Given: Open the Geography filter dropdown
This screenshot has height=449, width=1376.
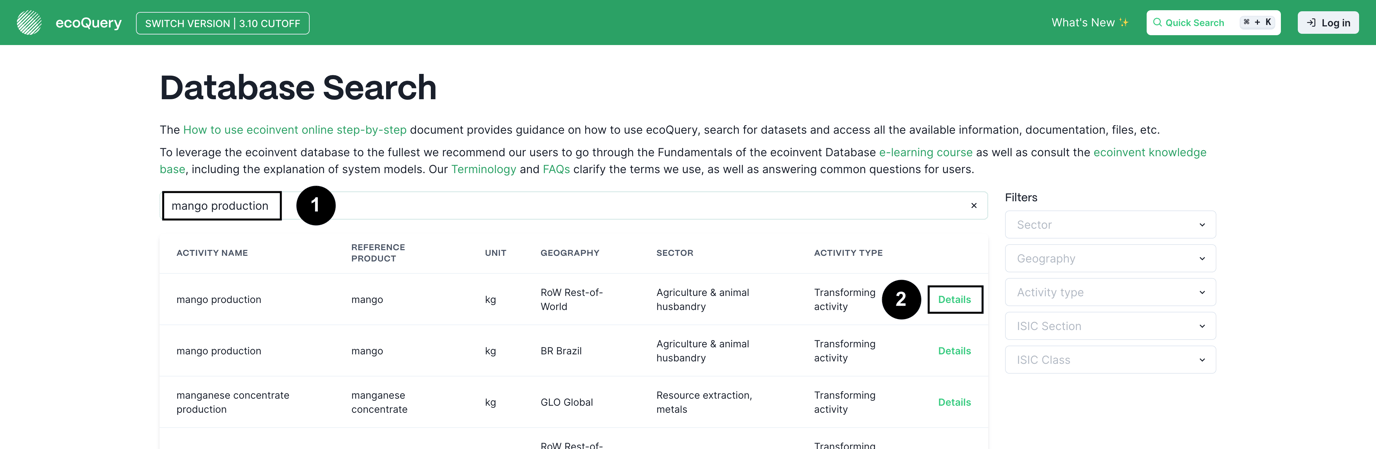Looking at the screenshot, I should [x=1110, y=259].
